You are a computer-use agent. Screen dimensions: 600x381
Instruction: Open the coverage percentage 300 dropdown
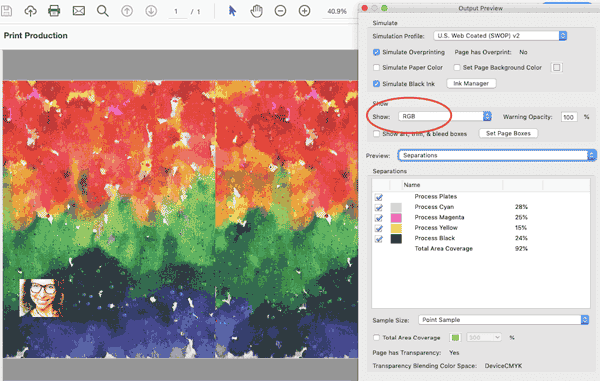tap(484, 337)
